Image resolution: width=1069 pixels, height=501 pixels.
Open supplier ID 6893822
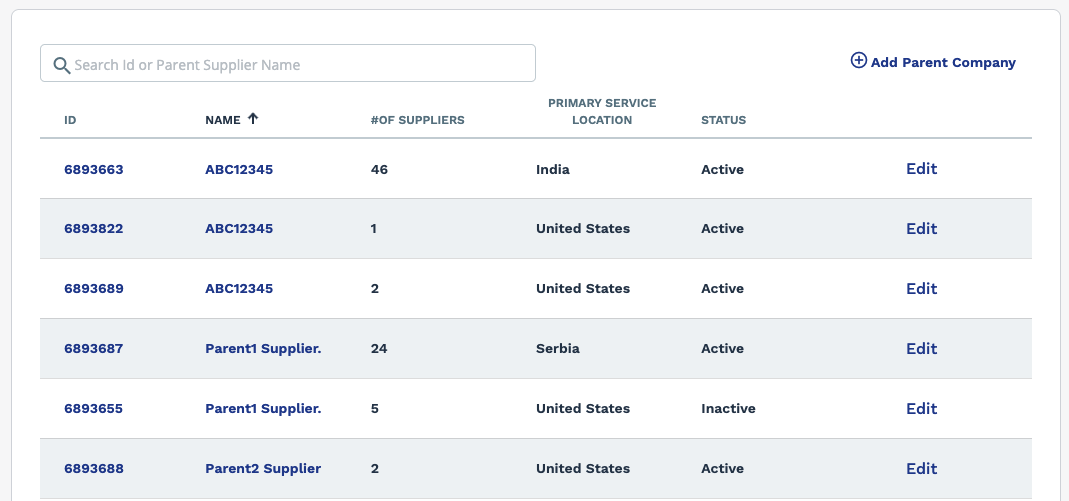[94, 229]
